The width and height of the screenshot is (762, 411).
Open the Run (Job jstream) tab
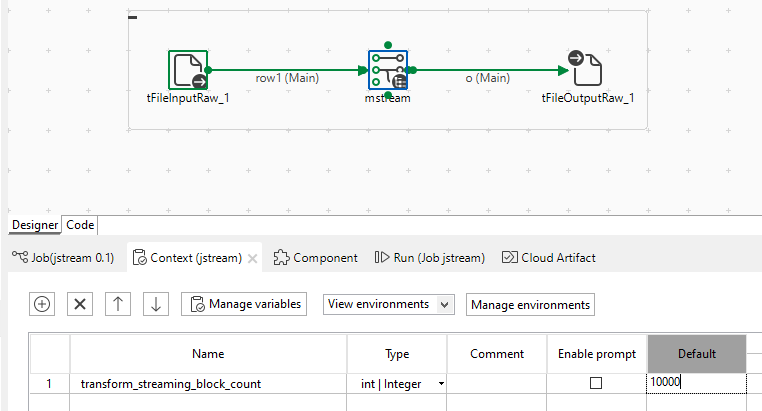click(x=429, y=258)
